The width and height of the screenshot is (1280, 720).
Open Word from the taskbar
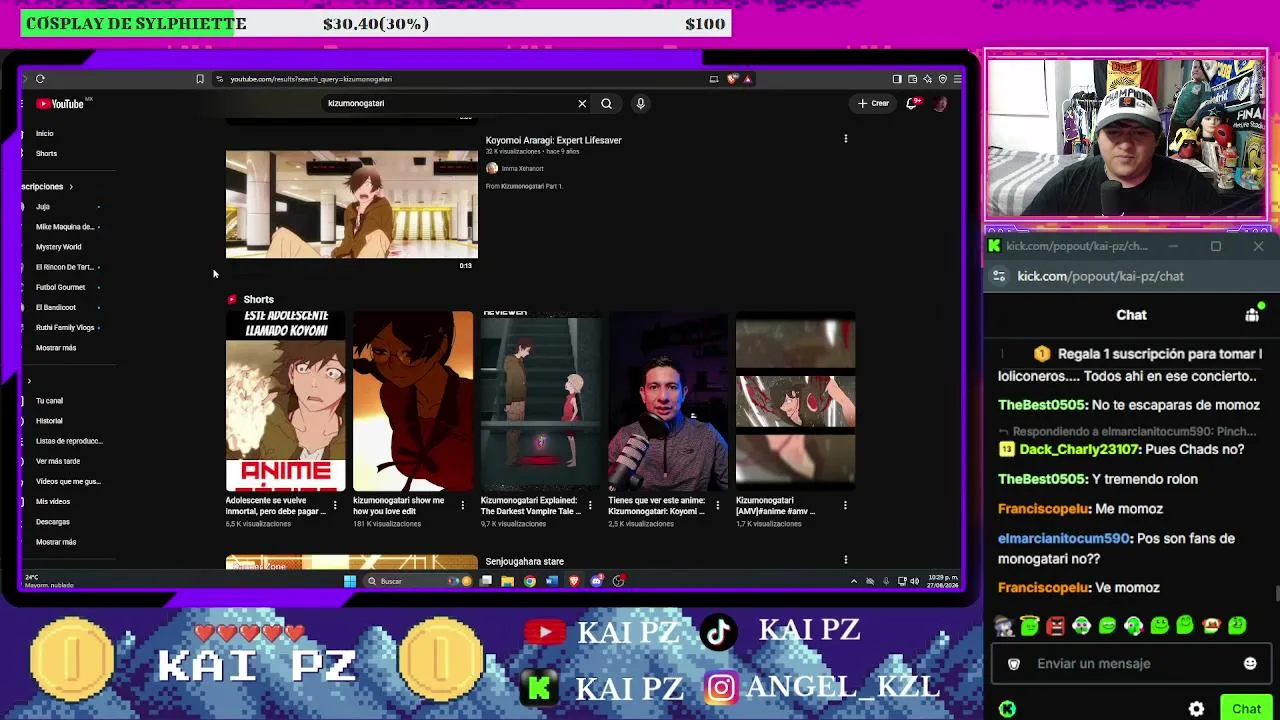(x=551, y=581)
